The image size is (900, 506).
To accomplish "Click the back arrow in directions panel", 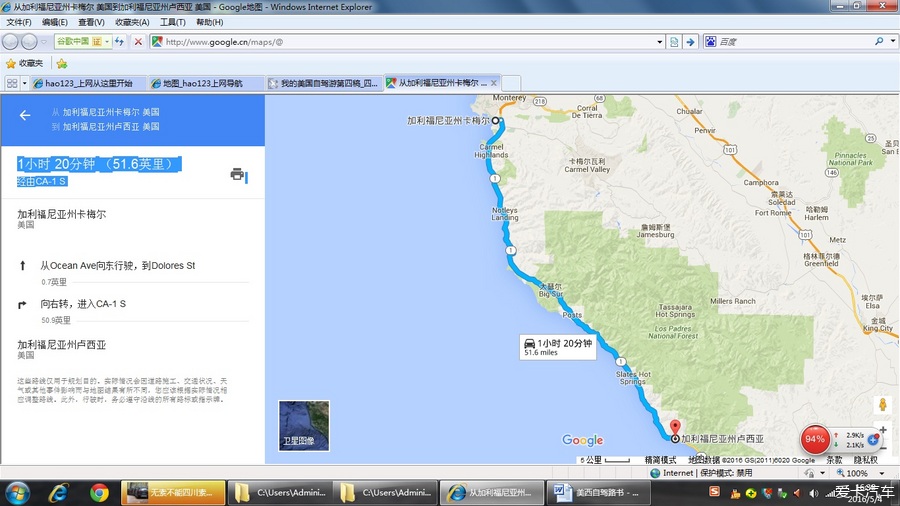I will (25, 115).
